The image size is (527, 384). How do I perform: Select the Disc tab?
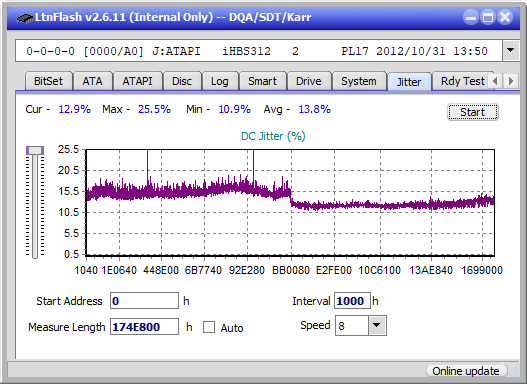(x=182, y=81)
